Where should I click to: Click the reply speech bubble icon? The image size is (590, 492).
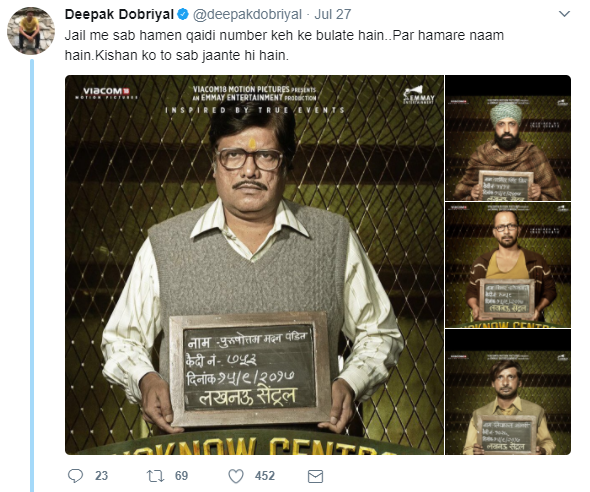pyautogui.click(x=75, y=476)
